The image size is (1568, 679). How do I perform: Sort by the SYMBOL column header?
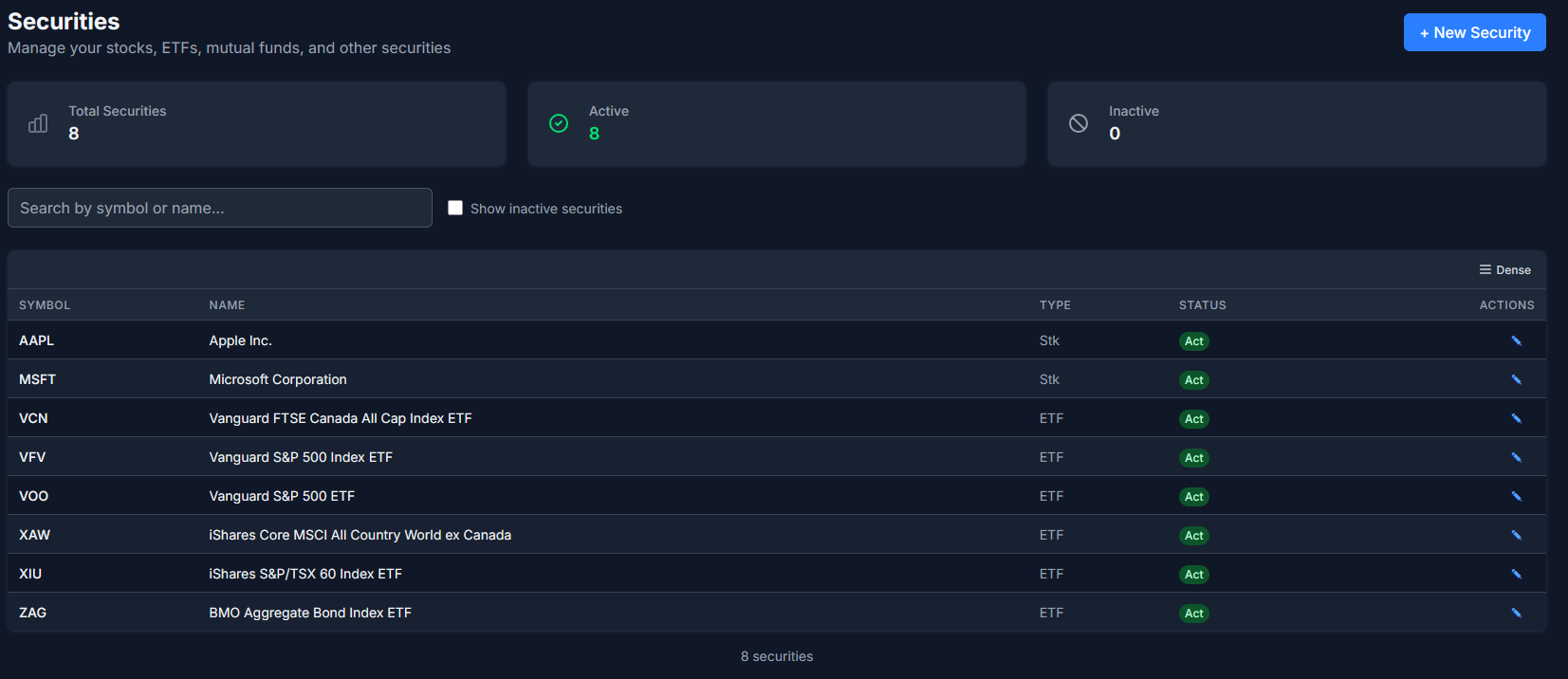pos(45,305)
